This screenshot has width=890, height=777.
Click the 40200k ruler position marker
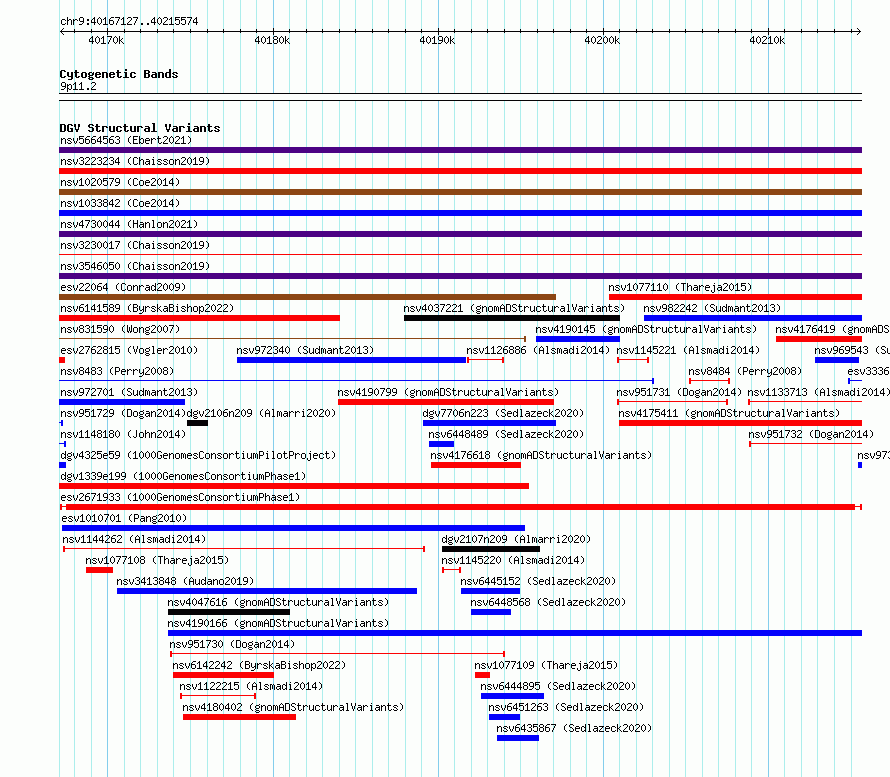click(602, 40)
